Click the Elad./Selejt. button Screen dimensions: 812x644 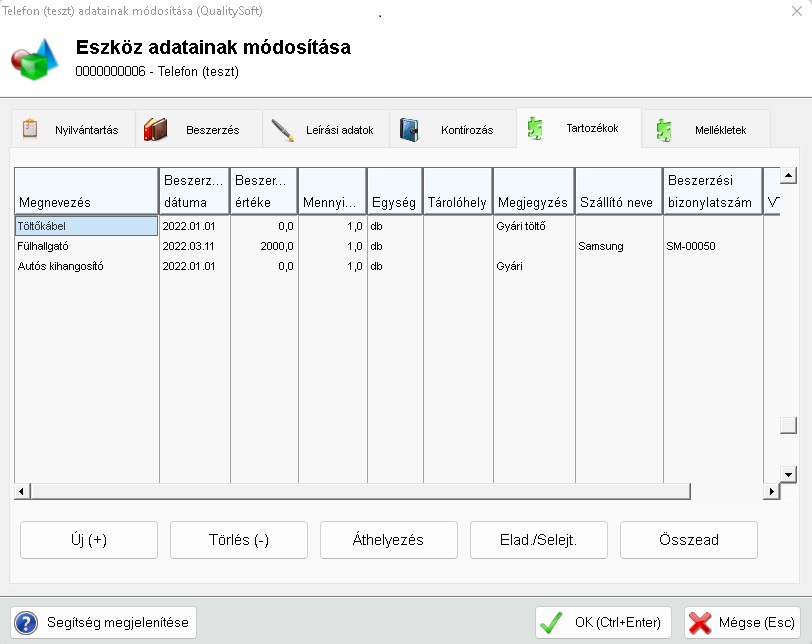pyautogui.click(x=538, y=540)
